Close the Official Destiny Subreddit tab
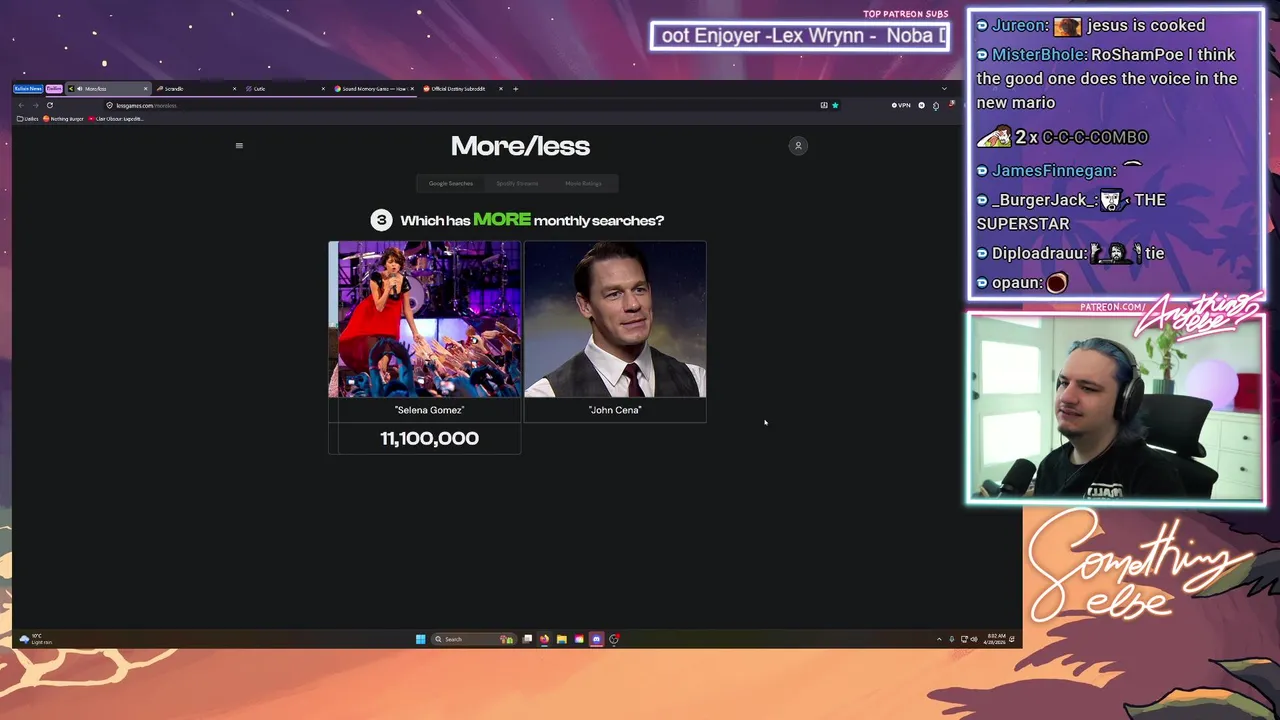 click(501, 89)
